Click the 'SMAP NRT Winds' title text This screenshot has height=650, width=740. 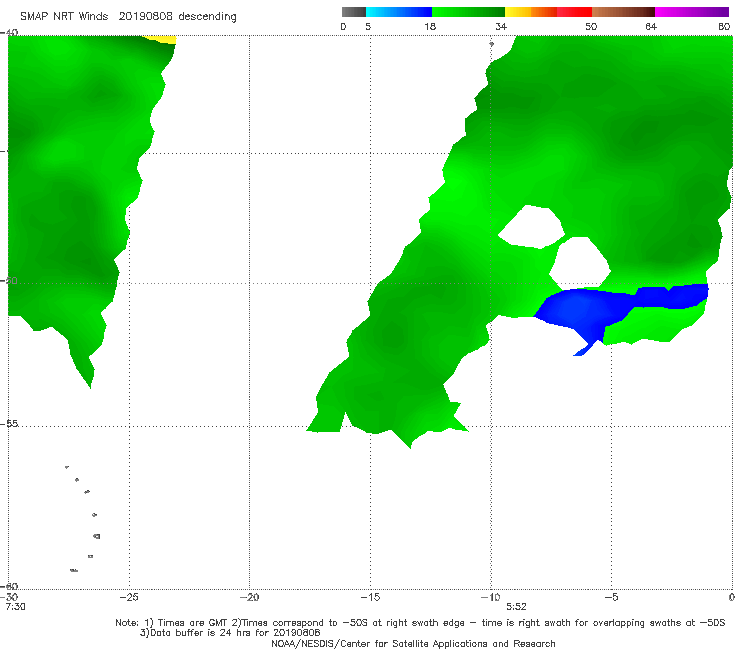[x=64, y=17]
